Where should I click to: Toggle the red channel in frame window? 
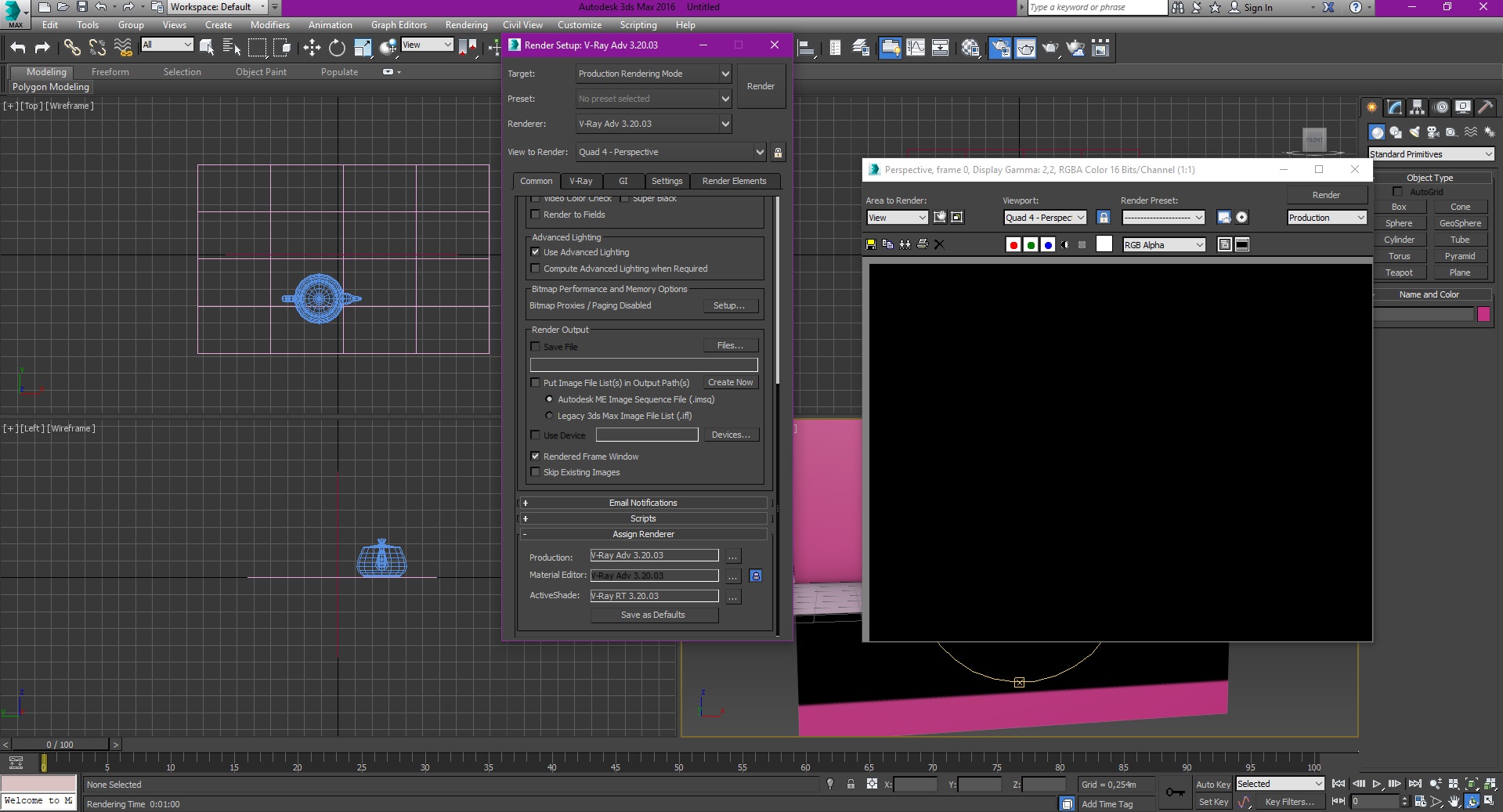point(1013,245)
